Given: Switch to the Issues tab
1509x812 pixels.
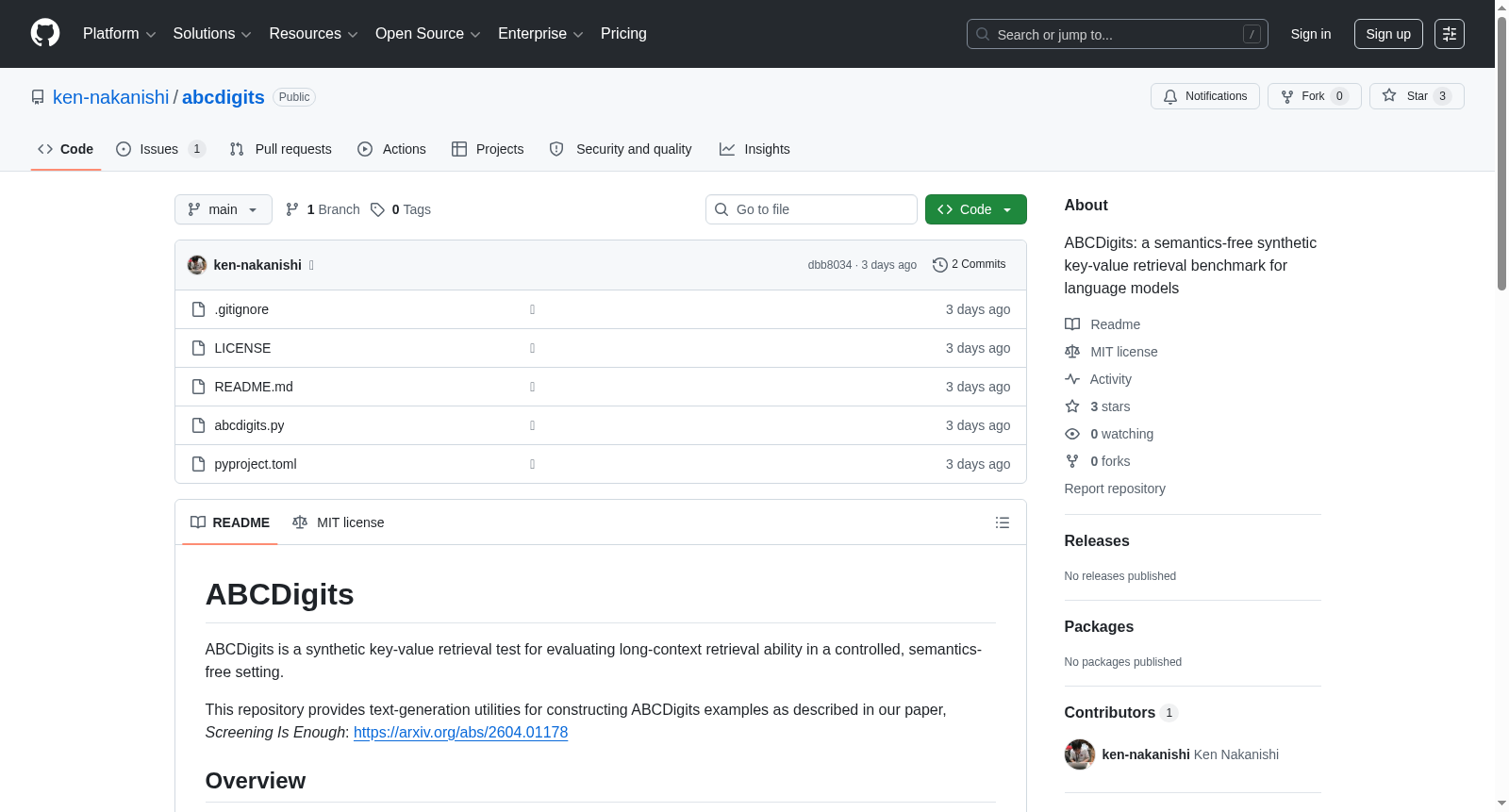Looking at the screenshot, I should (160, 149).
